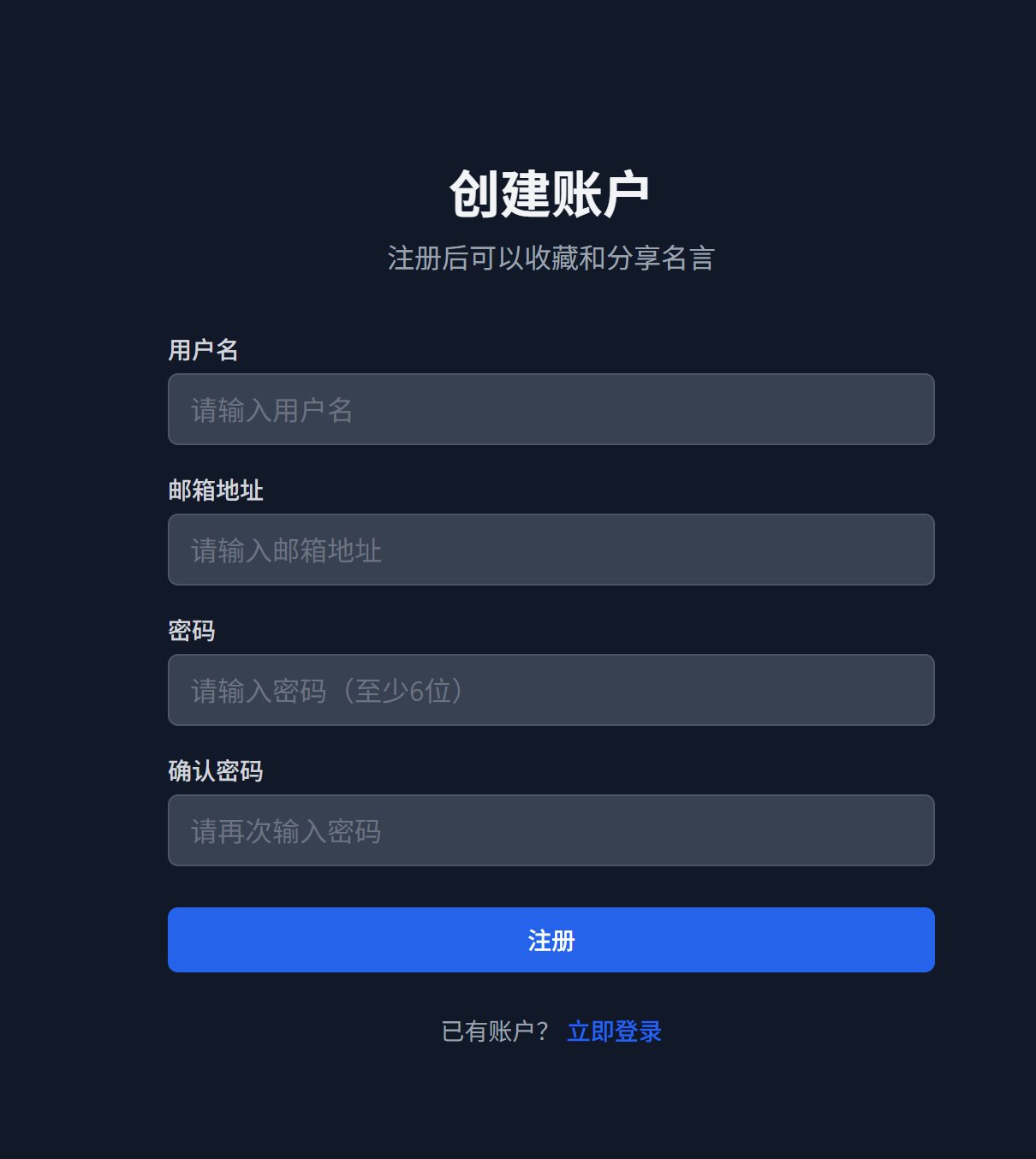Viewport: 1036px width, 1159px height.
Task: Click placeholder text 请再次输入密码
Action: click(x=286, y=831)
